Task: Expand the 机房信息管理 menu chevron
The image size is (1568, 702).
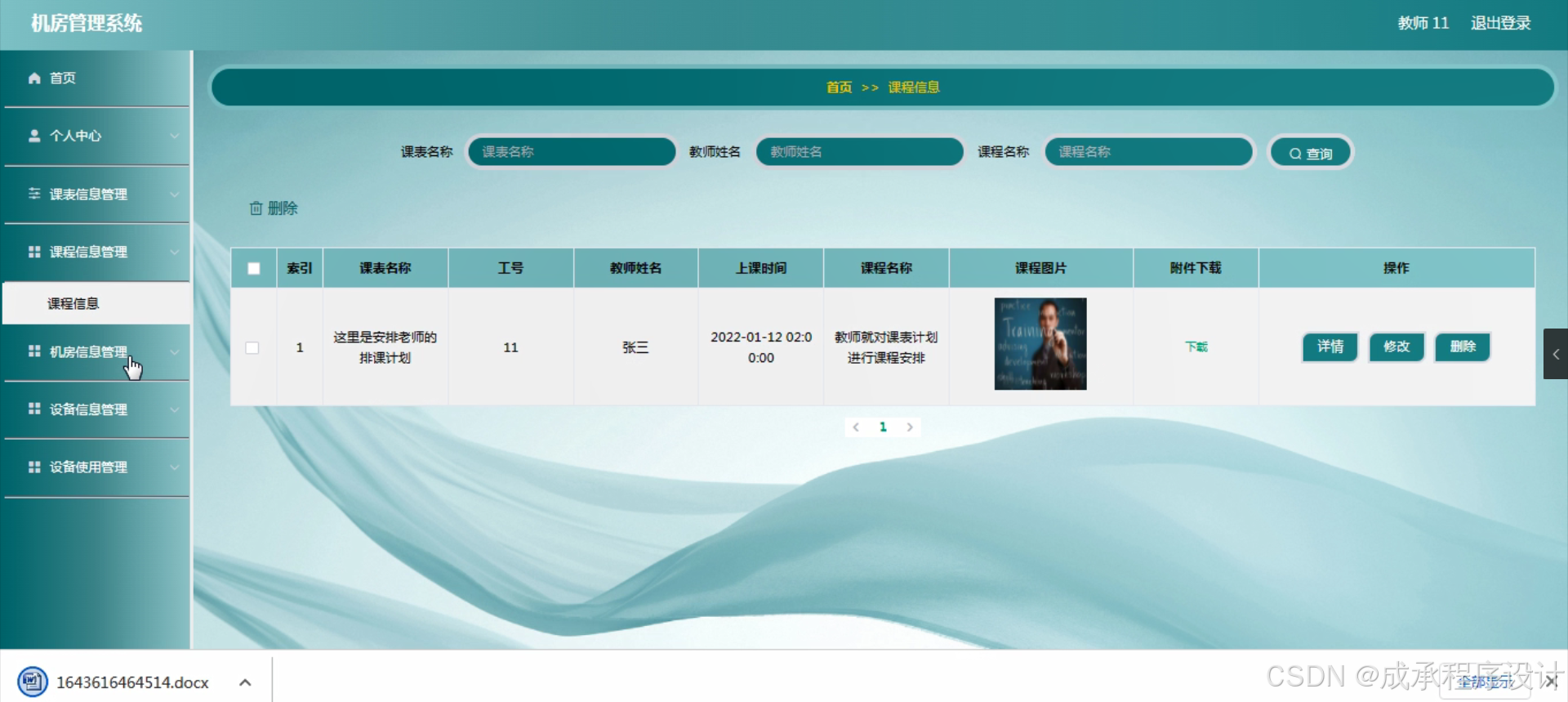Action: [x=174, y=351]
